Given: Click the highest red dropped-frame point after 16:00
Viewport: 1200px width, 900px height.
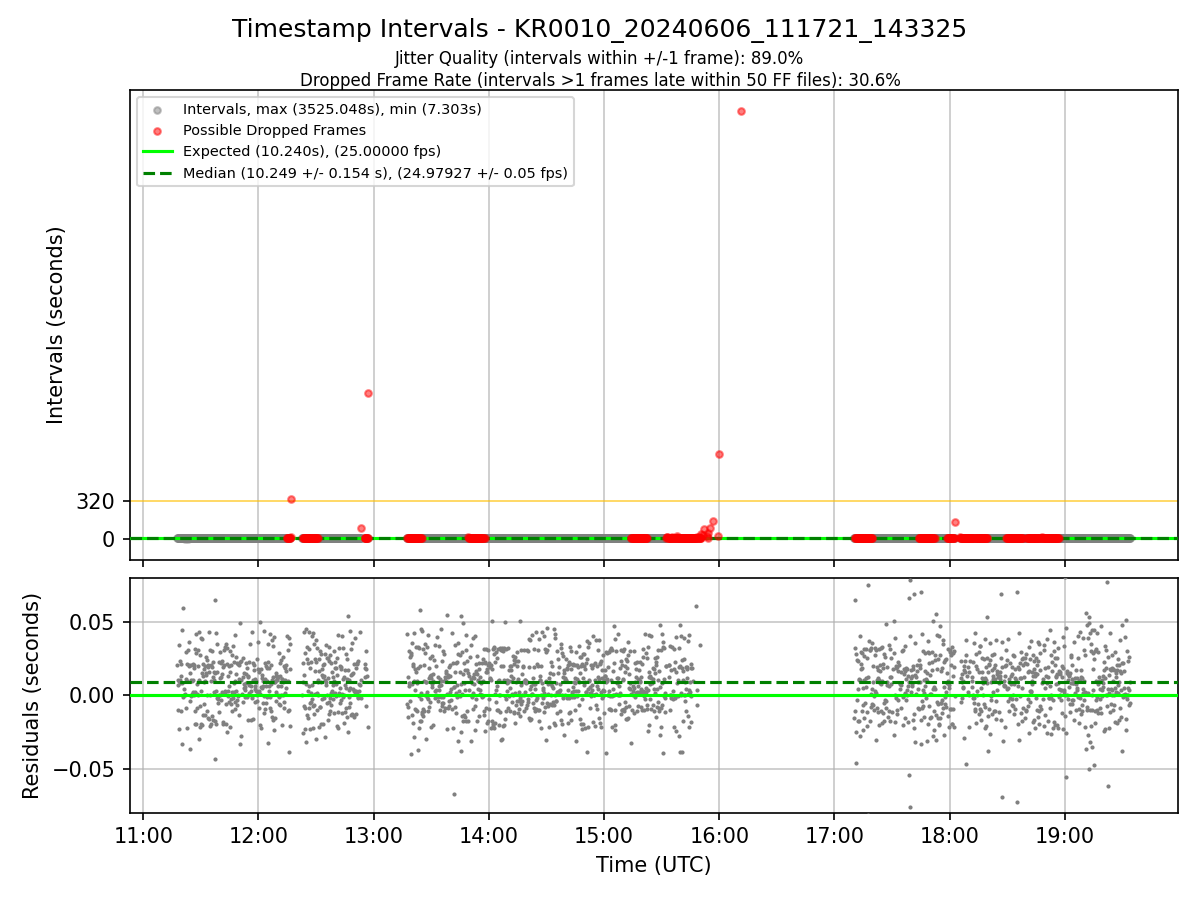Looking at the screenshot, I should coord(741,111).
